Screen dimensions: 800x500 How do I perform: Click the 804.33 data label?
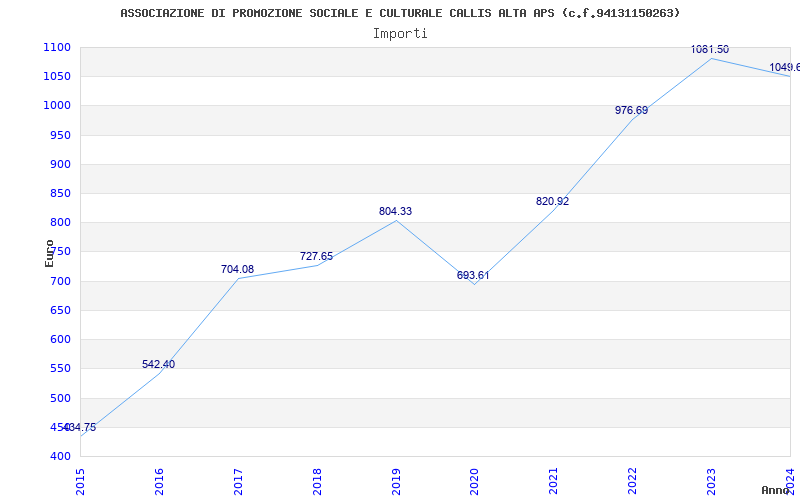pos(395,211)
